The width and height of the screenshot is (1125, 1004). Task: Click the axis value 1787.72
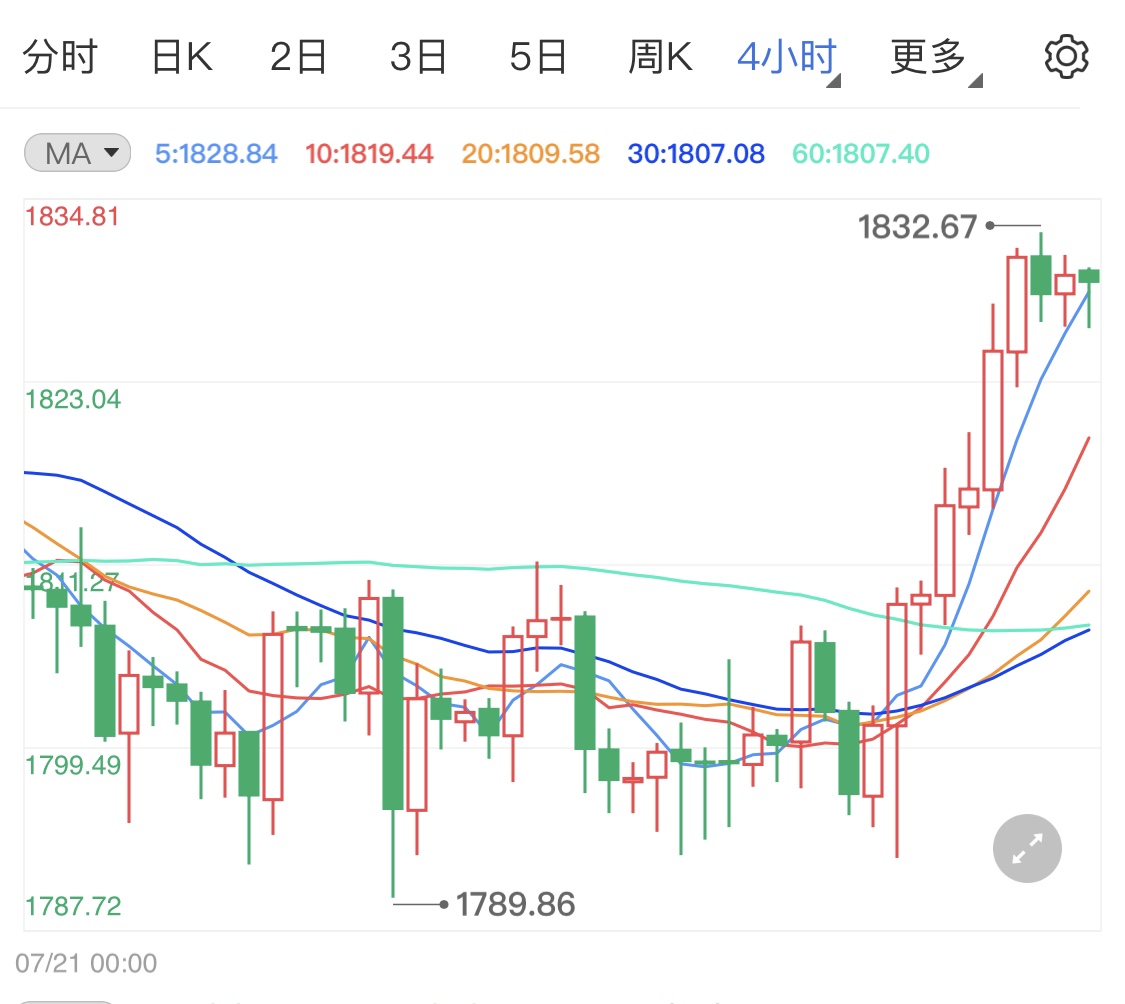pyautogui.click(x=73, y=906)
